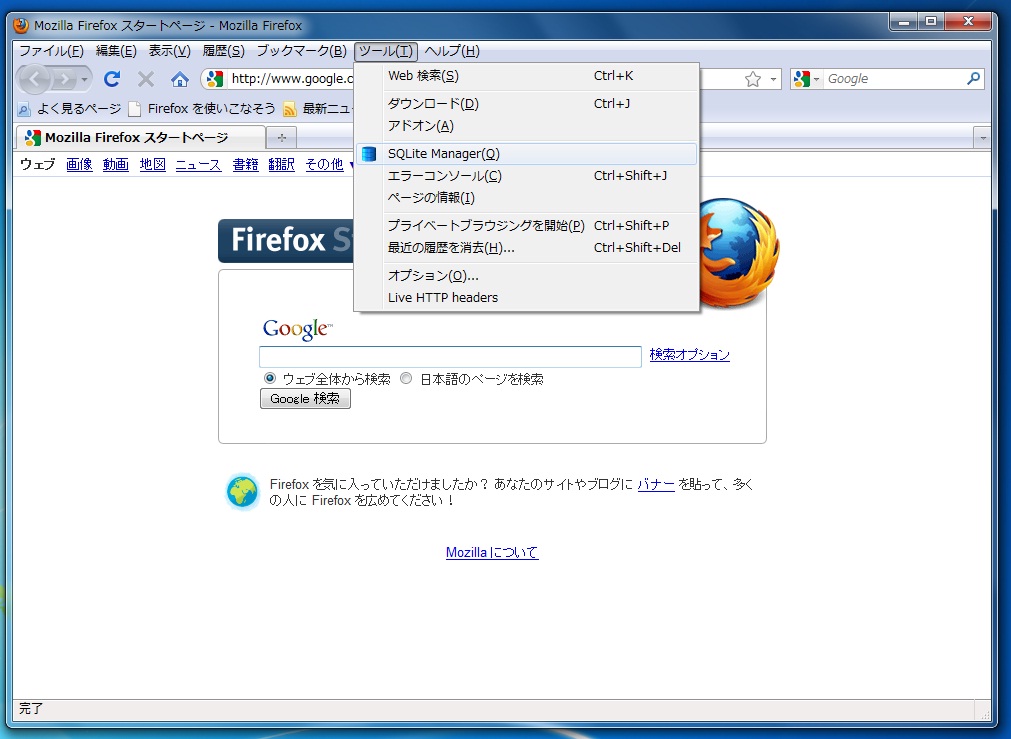This screenshot has width=1011, height=739.
Task: Open the address bar history dropdown arrow
Action: pos(773,79)
